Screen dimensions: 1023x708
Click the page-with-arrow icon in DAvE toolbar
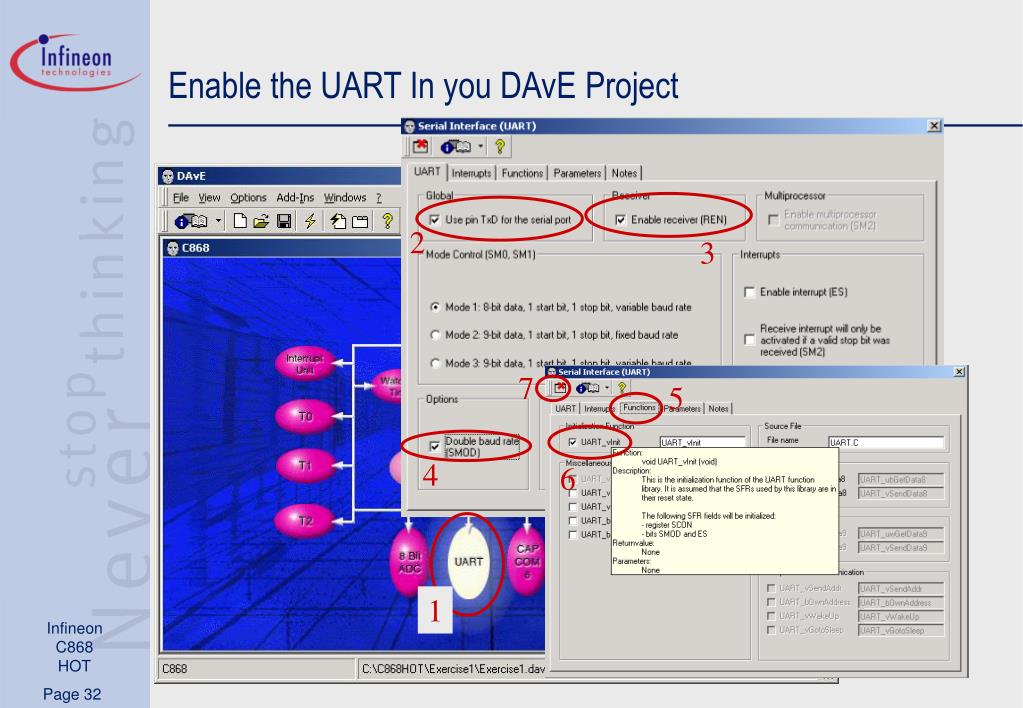click(337, 221)
